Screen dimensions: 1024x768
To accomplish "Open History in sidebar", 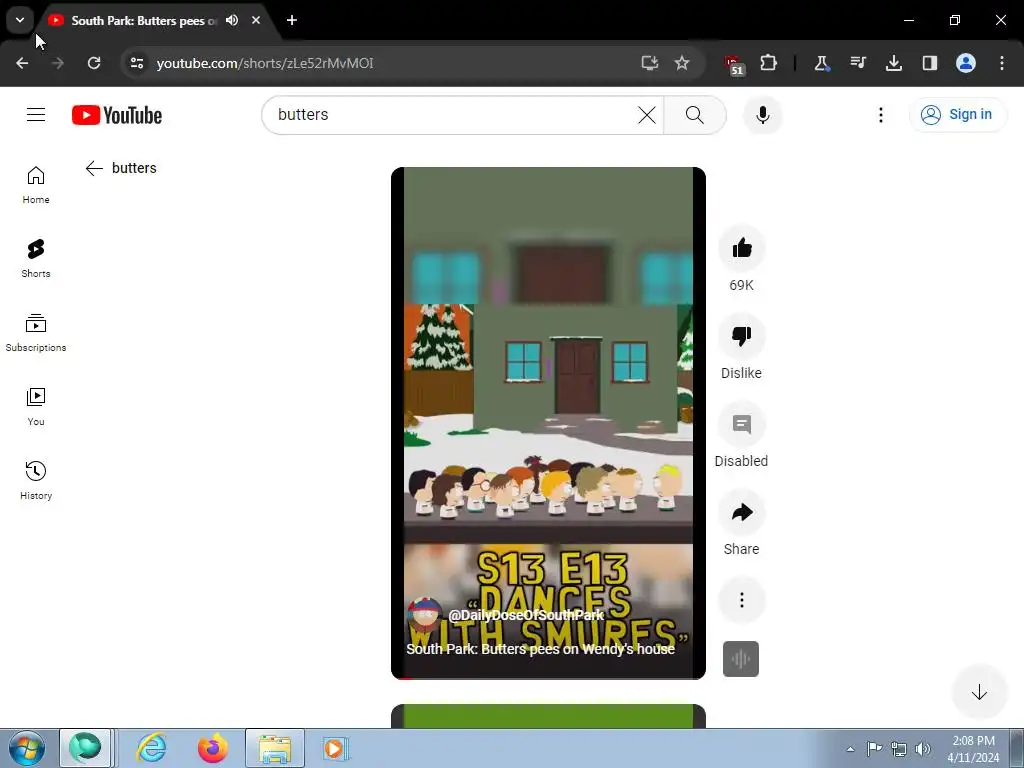I will pyautogui.click(x=36, y=481).
